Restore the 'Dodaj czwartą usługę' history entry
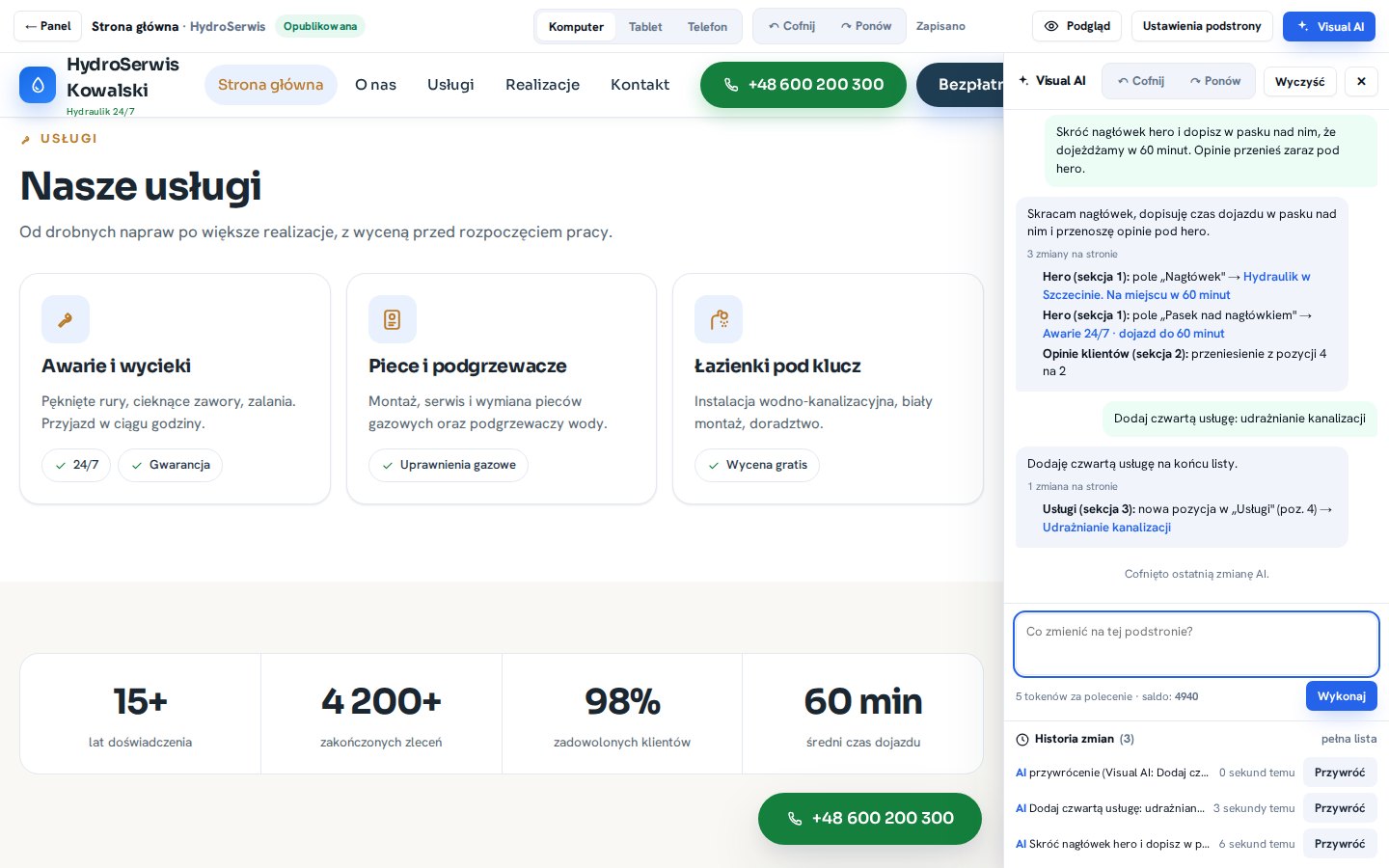 1340,808
